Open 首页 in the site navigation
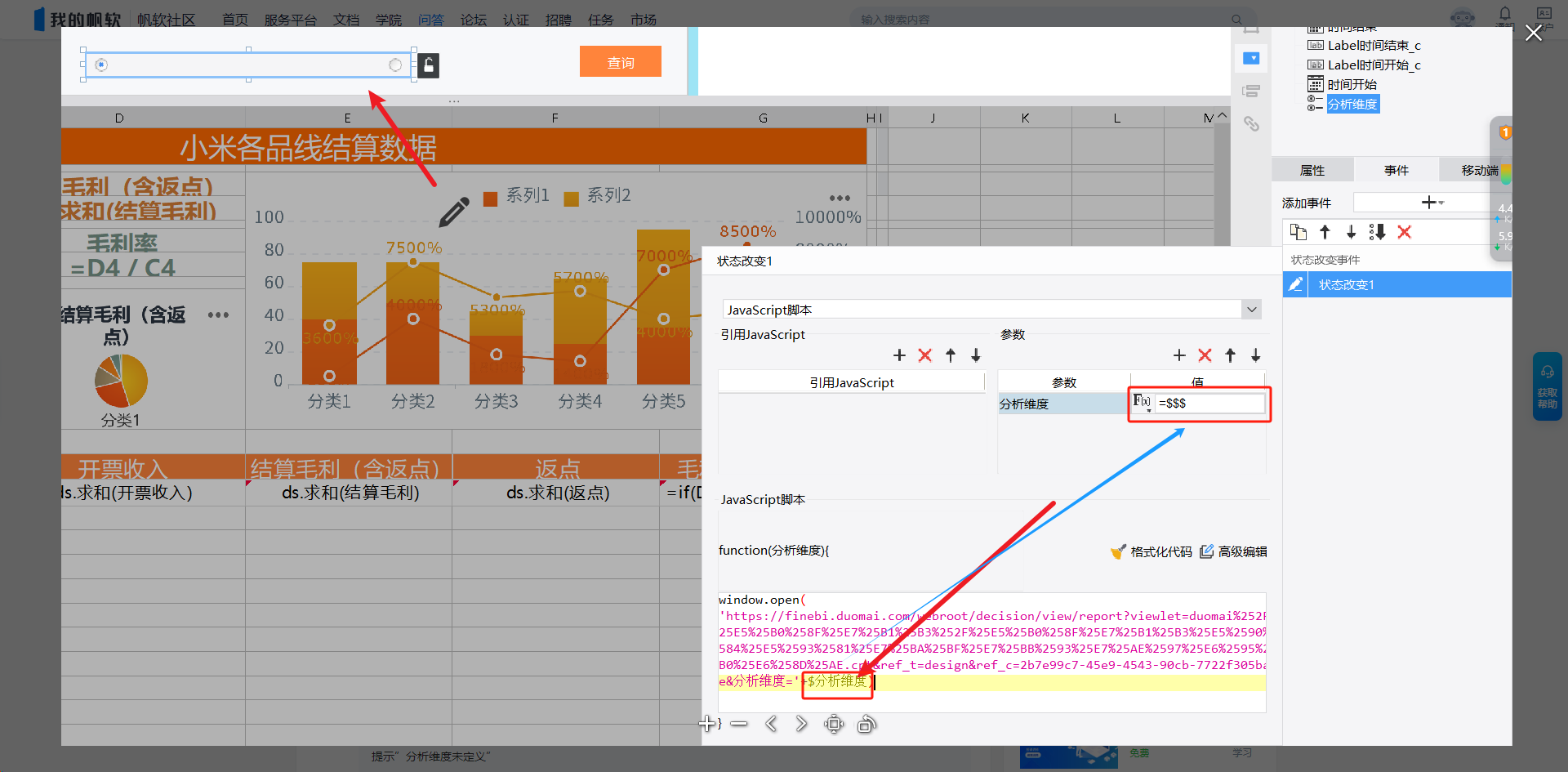Screen dimensions: 1568x772 click(235, 20)
